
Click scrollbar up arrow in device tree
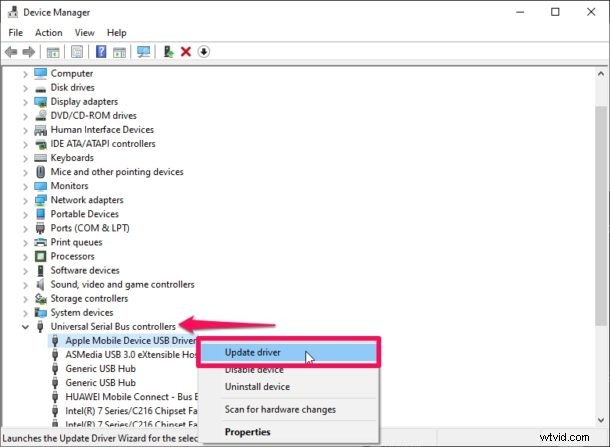pyautogui.click(x=601, y=74)
